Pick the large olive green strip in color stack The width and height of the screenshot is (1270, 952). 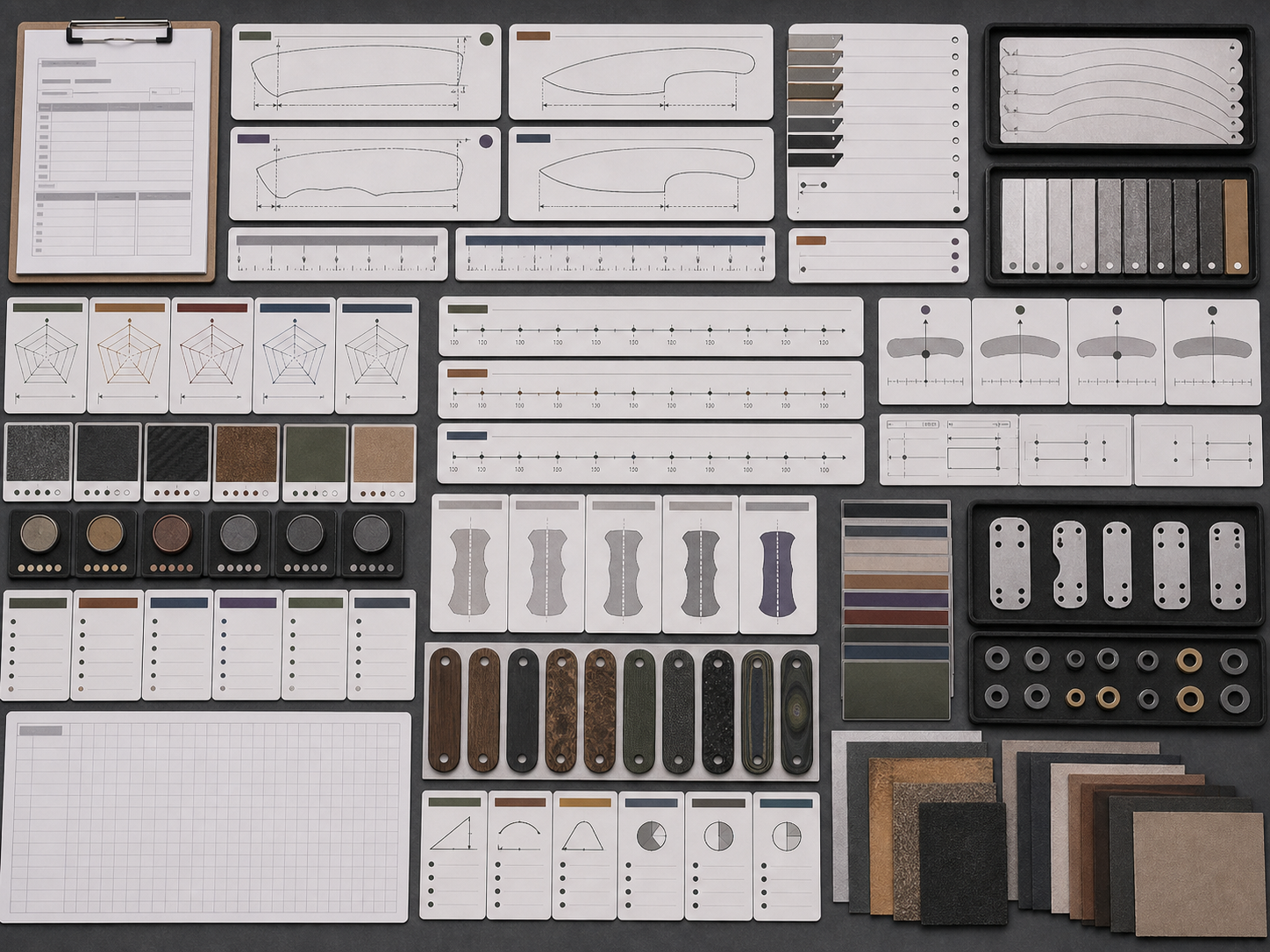tap(895, 690)
